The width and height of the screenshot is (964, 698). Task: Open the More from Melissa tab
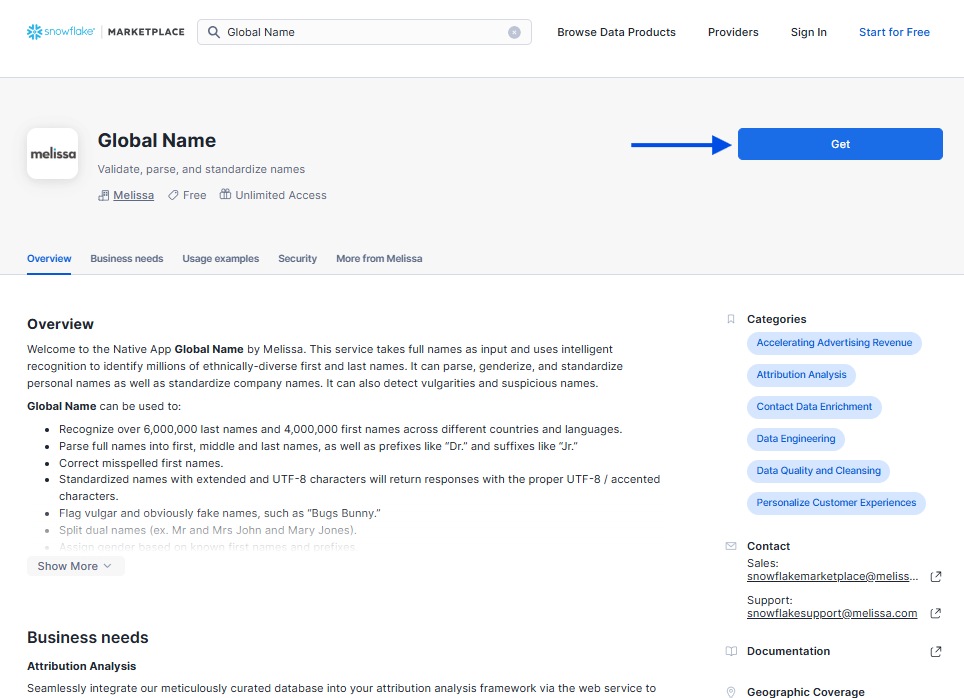(x=379, y=258)
